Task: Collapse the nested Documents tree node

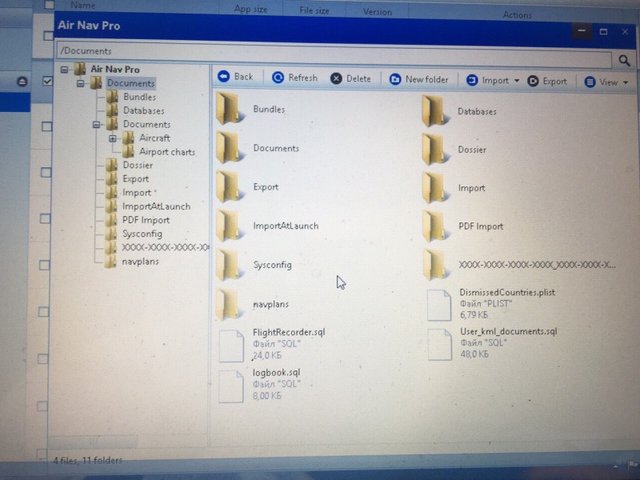Action: [x=96, y=125]
